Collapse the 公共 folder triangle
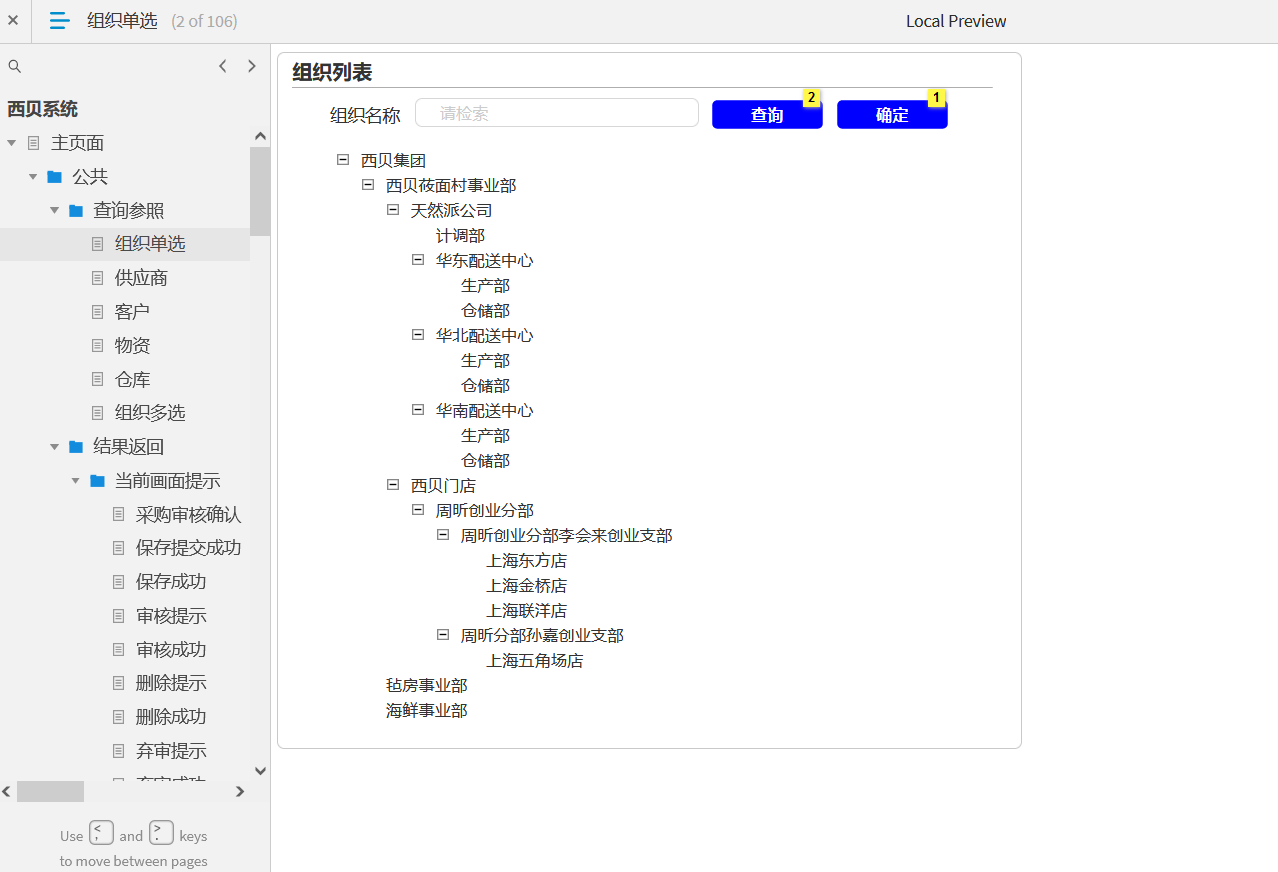This screenshot has width=1278, height=872. [x=33, y=177]
